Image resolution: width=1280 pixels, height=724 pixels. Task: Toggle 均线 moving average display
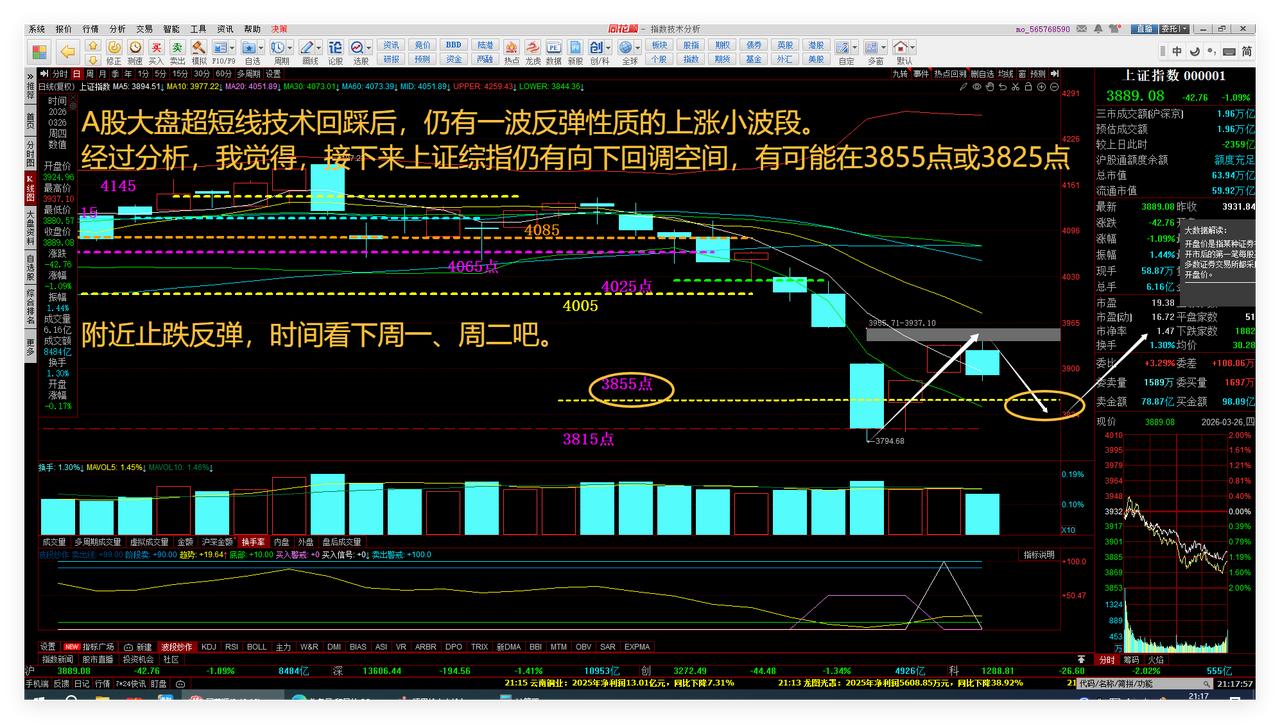(1005, 73)
